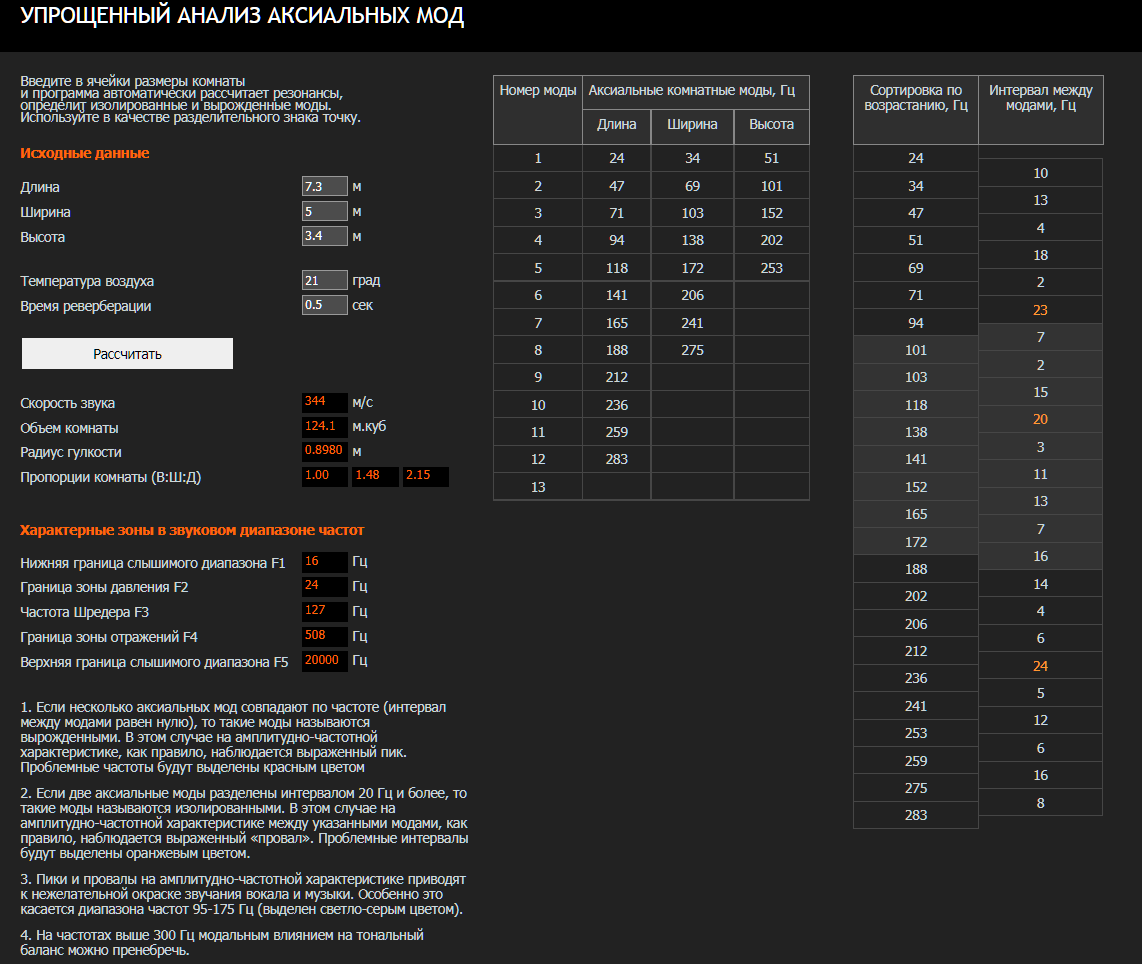Click length mode cell 118

[617, 268]
